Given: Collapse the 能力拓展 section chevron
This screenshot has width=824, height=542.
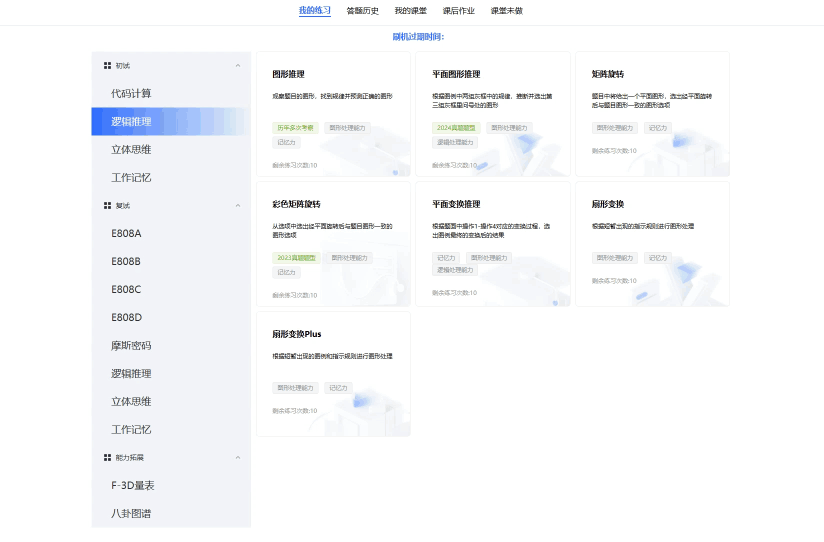Looking at the screenshot, I should pyautogui.click(x=237, y=457).
